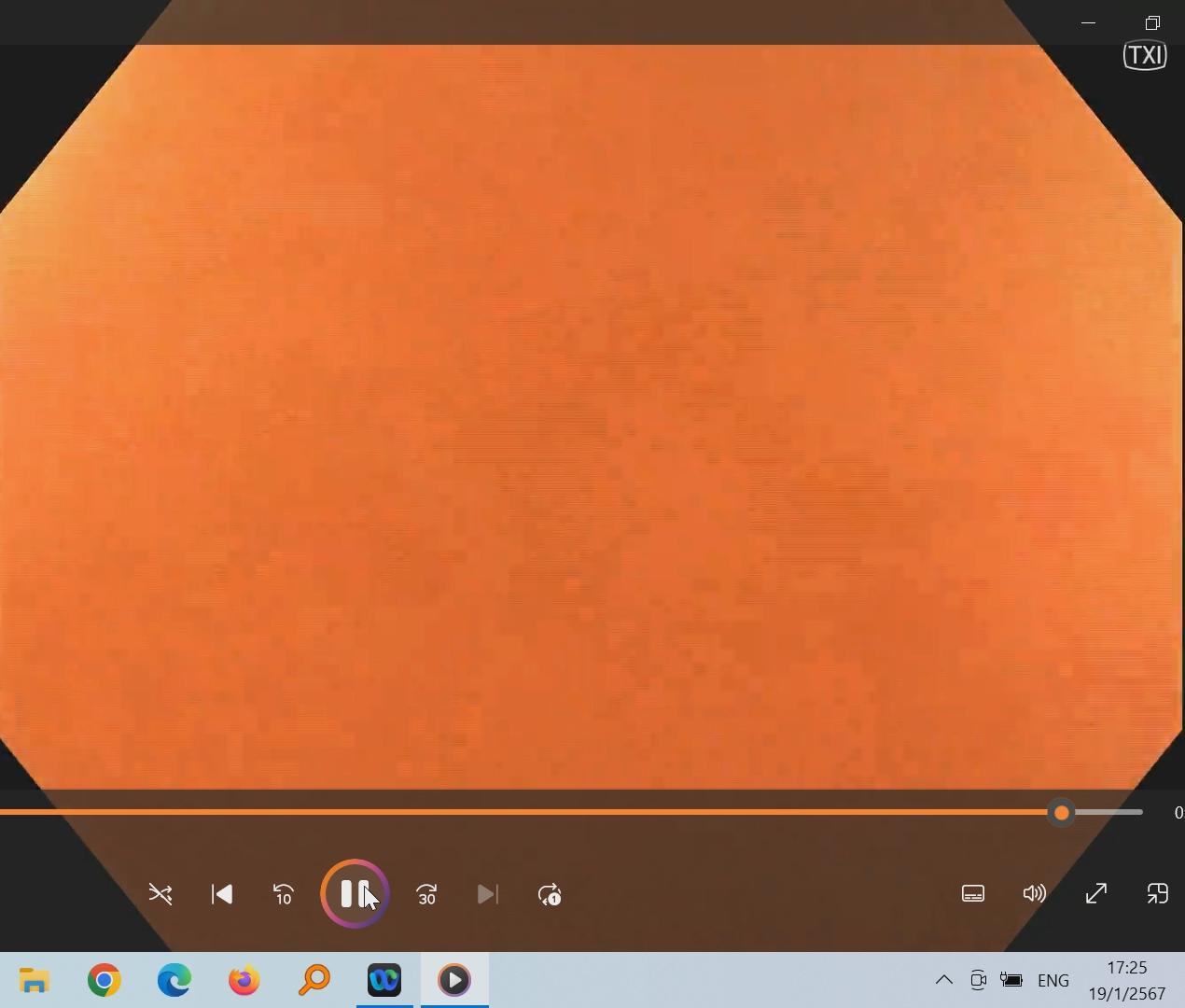Open the volume control
This screenshot has height=1008, width=1185.
point(1034,893)
